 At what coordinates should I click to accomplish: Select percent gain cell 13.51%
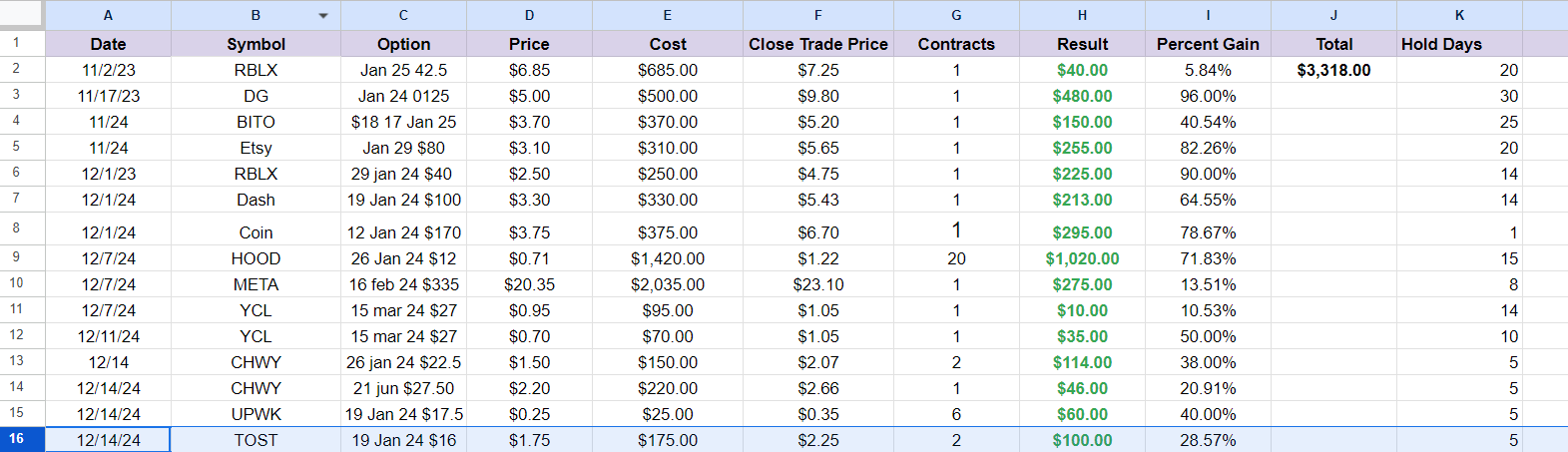point(1208,284)
